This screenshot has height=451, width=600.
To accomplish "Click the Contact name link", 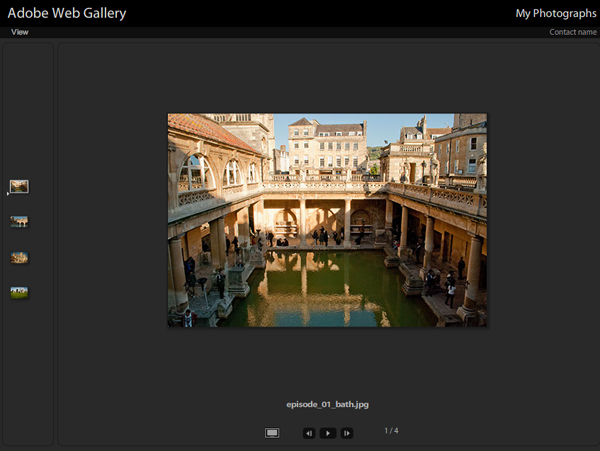I will (x=573, y=32).
